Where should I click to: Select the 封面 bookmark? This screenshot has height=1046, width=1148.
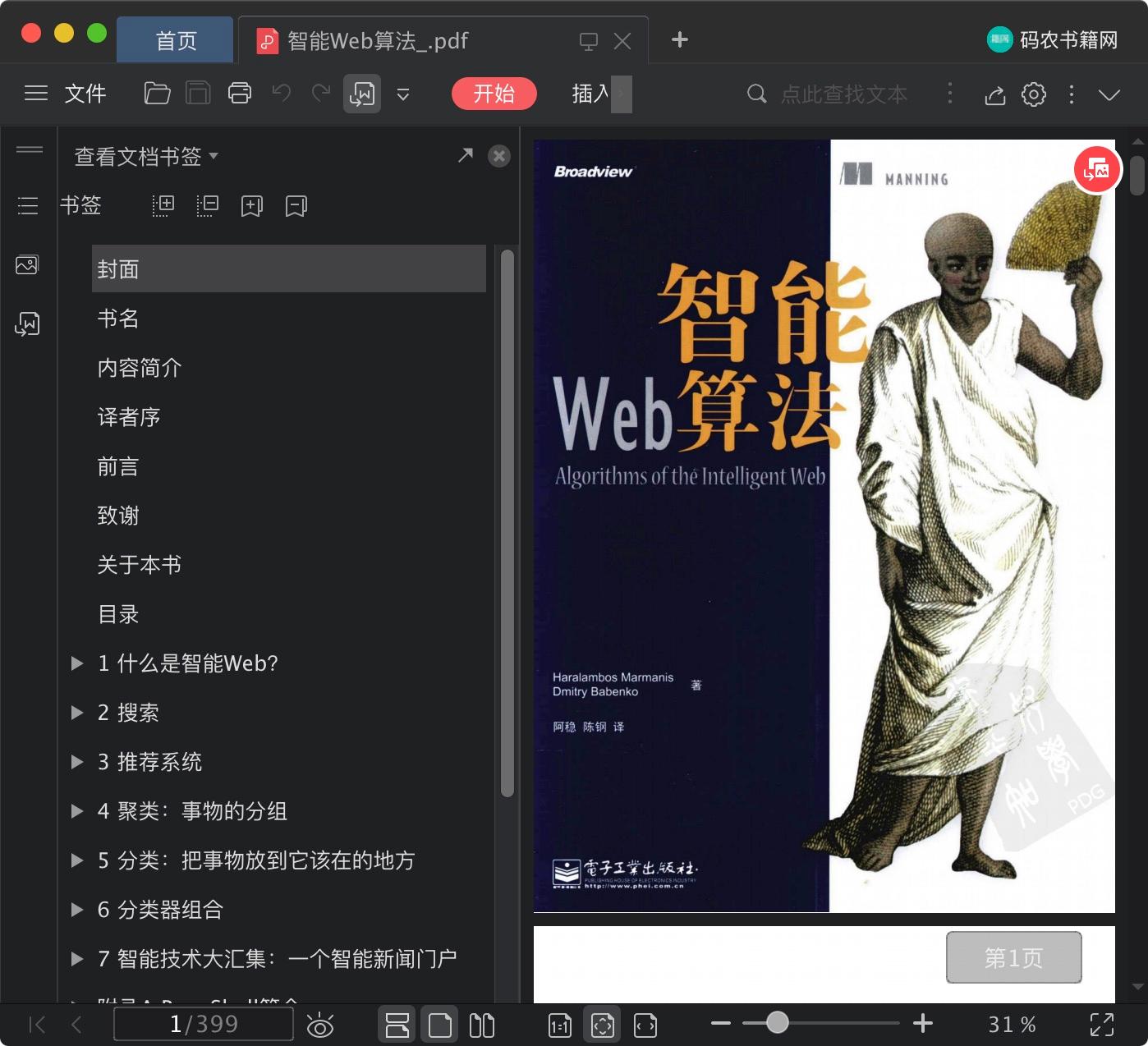point(289,268)
